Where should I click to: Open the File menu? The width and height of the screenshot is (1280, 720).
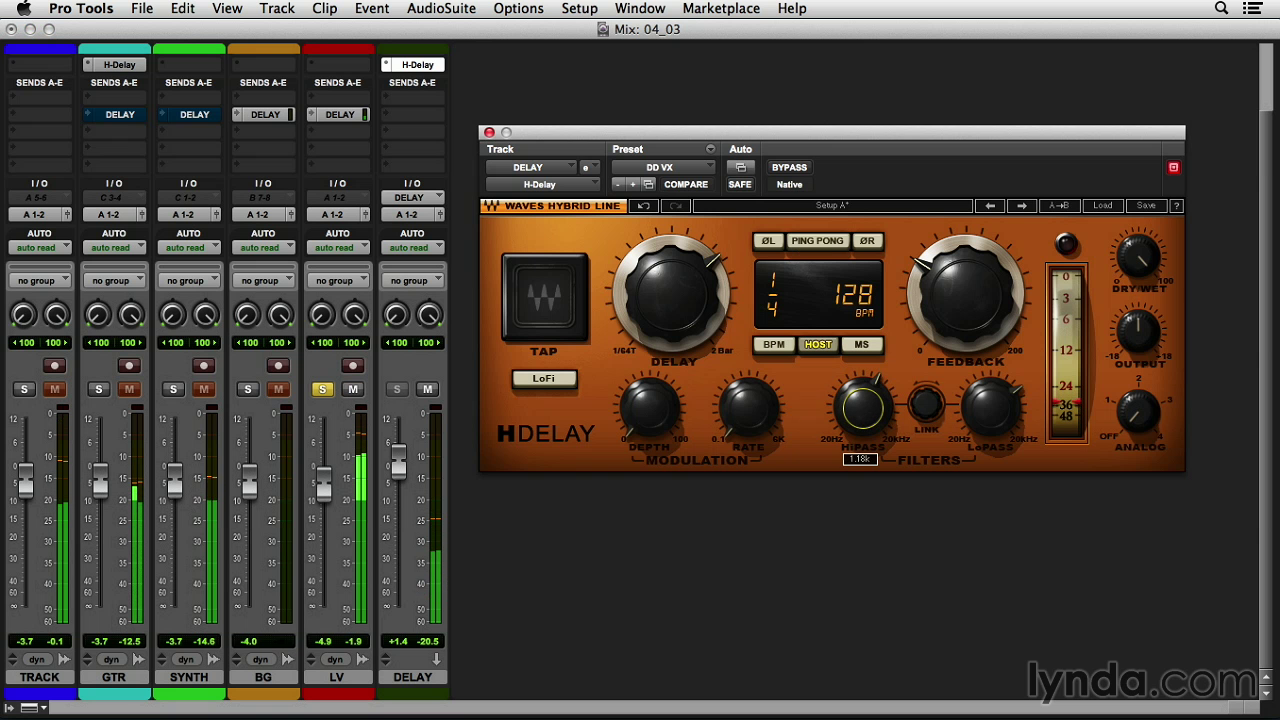tap(142, 9)
